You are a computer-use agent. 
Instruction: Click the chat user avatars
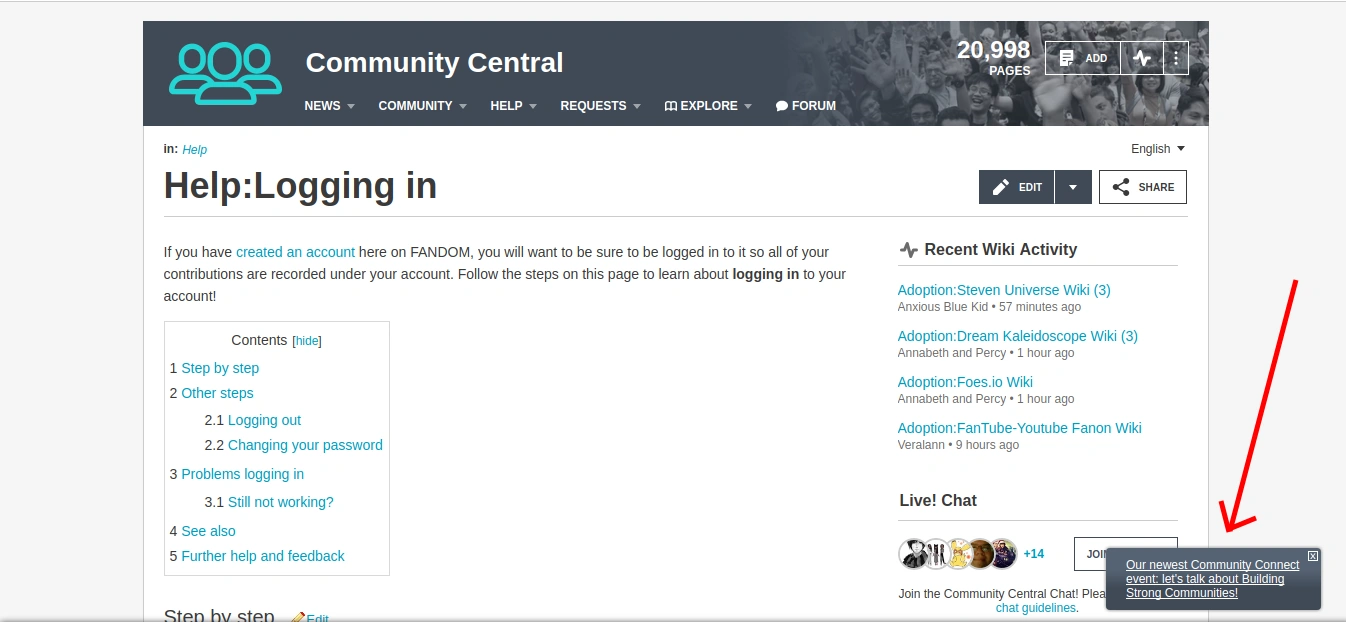pyautogui.click(x=957, y=553)
